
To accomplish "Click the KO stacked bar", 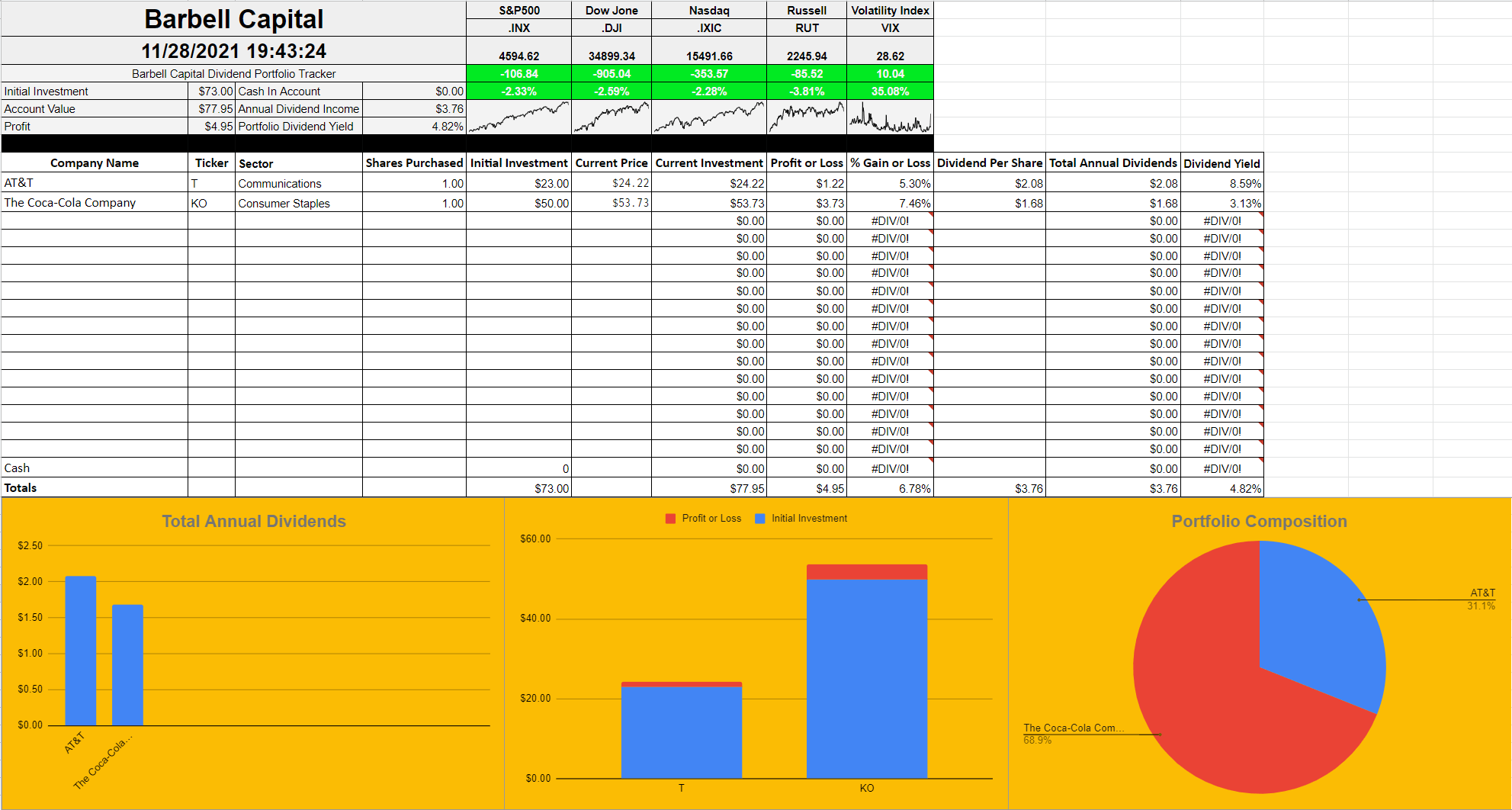I will [867, 671].
